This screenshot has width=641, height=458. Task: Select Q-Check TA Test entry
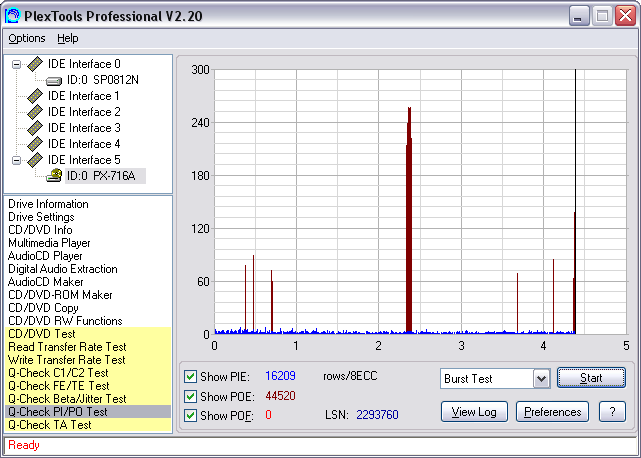pyautogui.click(x=88, y=425)
